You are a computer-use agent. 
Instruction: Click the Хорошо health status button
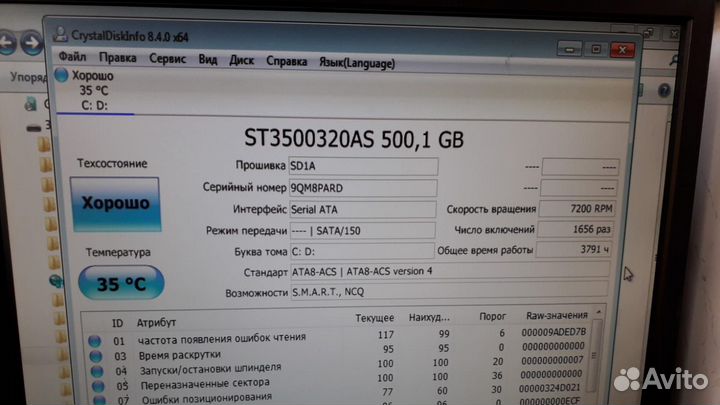115,204
